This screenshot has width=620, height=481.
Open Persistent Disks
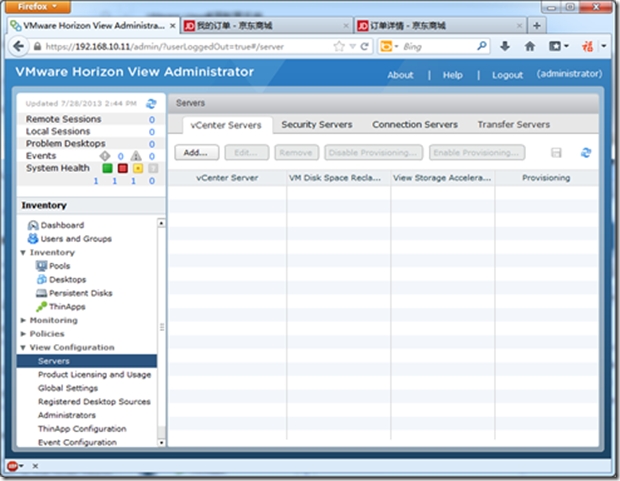pyautogui.click(x=74, y=293)
